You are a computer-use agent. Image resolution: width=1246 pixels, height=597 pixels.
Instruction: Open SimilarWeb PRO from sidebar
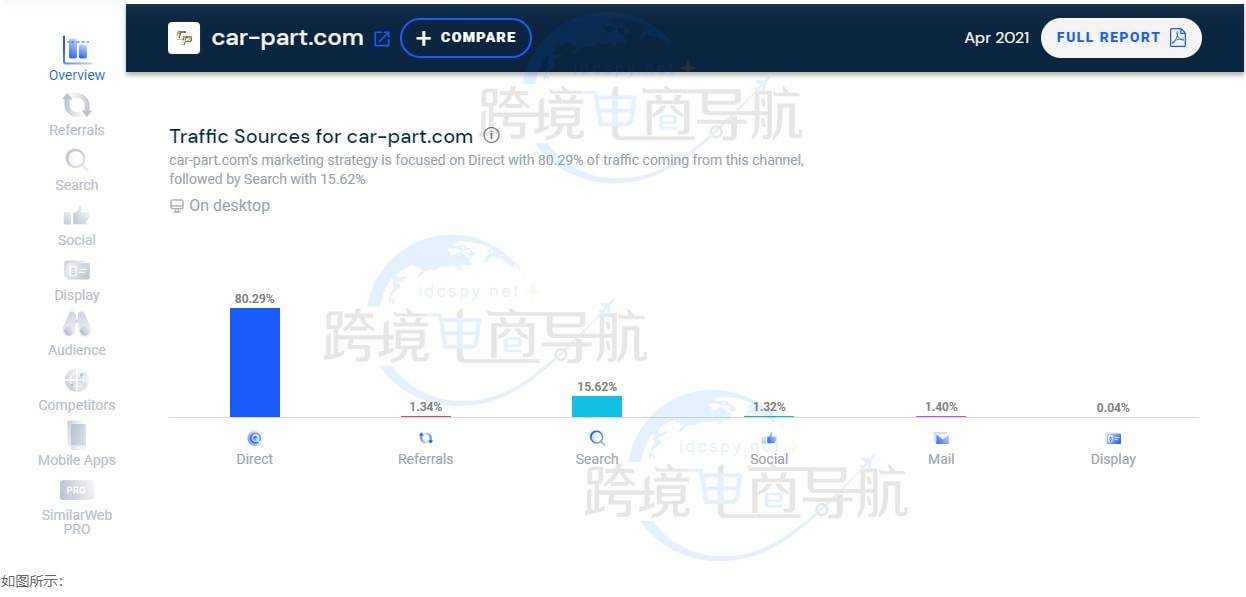(76, 490)
